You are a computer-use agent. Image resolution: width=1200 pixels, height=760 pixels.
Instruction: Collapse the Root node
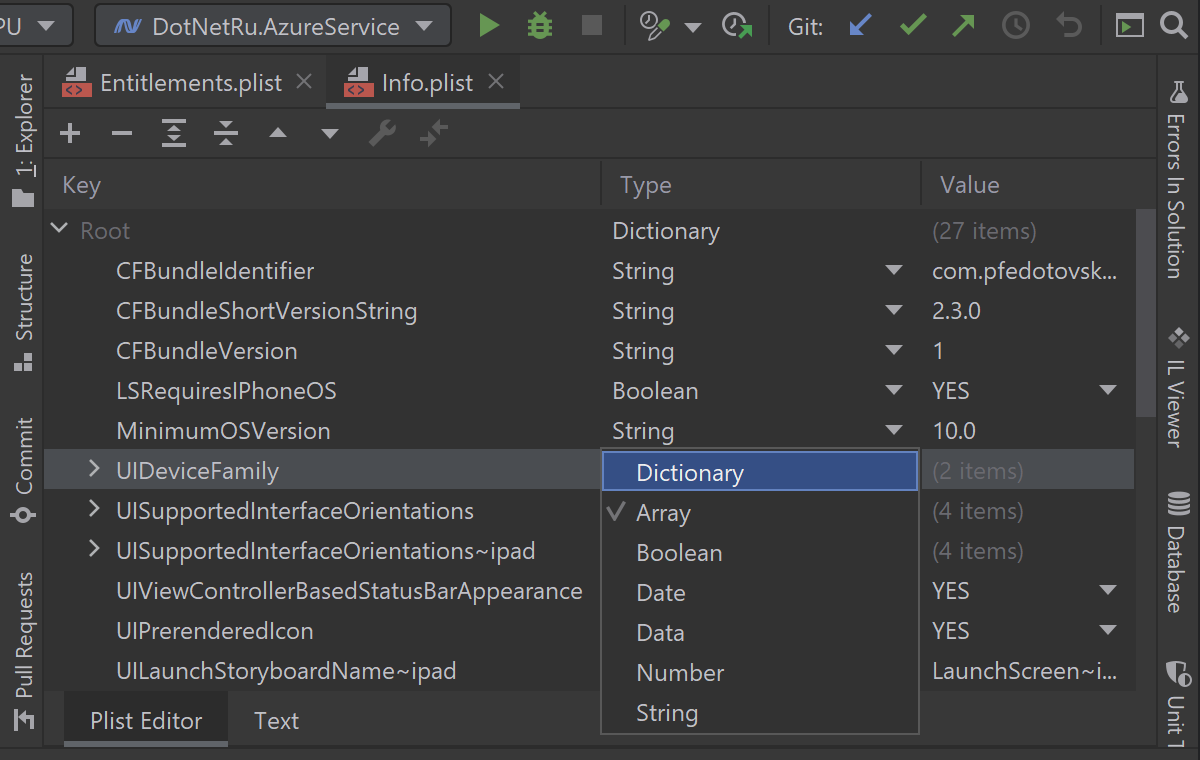[58, 229]
